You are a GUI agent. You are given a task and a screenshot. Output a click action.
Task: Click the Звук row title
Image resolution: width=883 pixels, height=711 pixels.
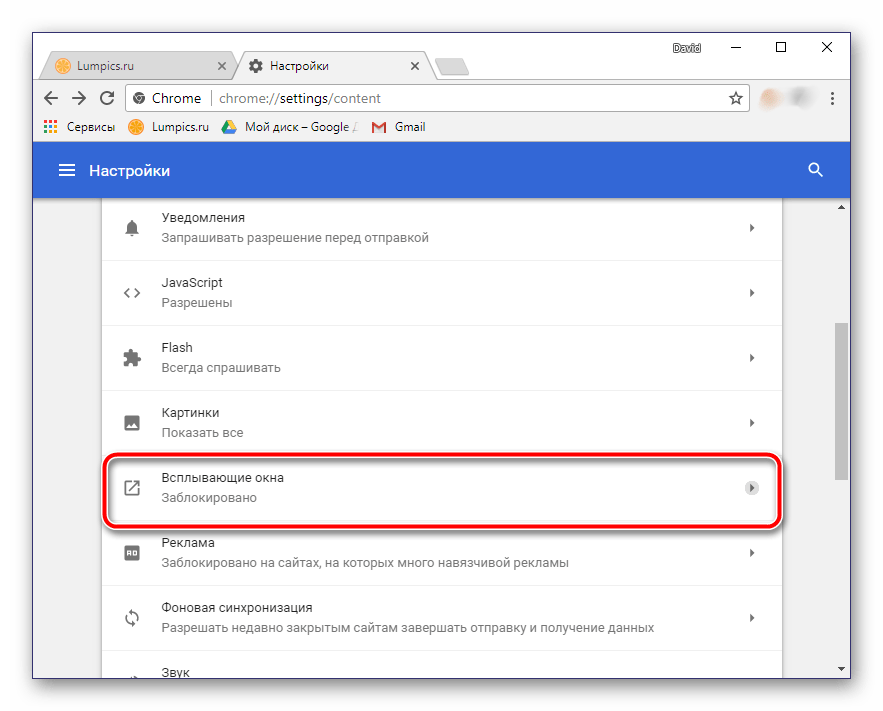click(176, 672)
